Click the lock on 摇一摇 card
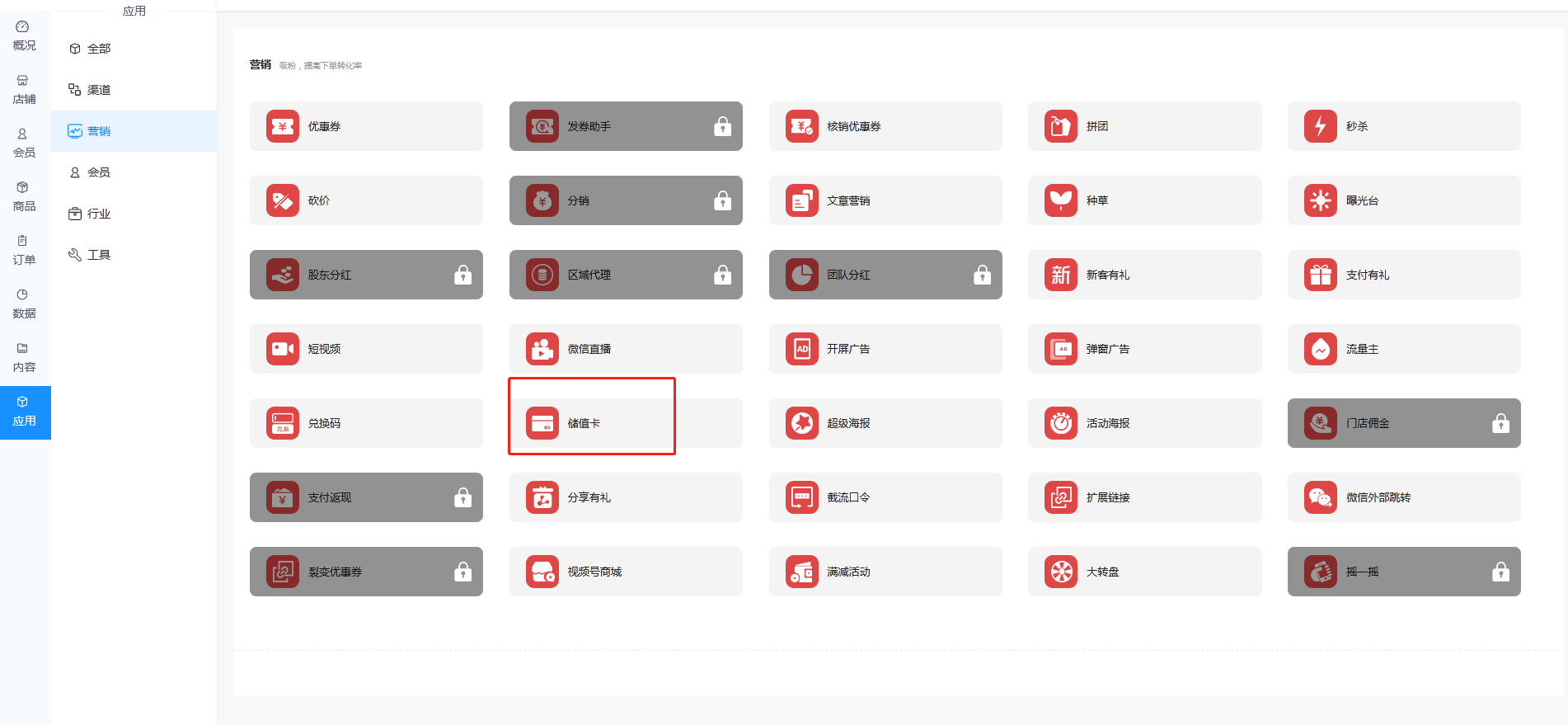This screenshot has height=725, width=1568. pyautogui.click(x=1501, y=572)
